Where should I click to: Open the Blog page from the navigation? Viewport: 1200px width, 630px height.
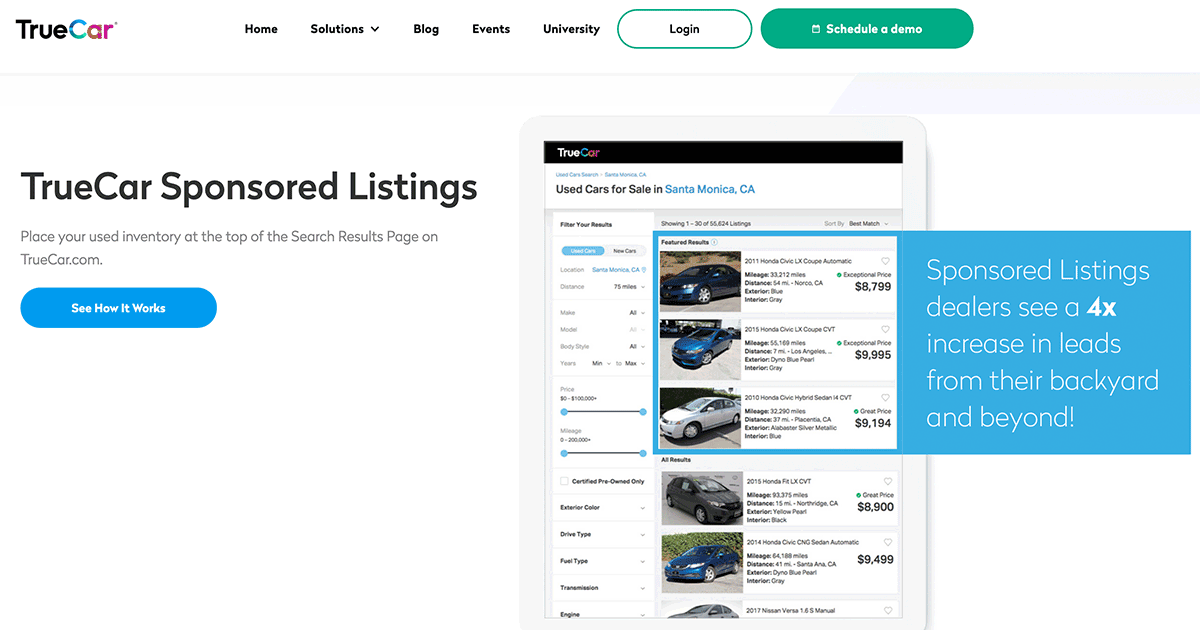426,29
